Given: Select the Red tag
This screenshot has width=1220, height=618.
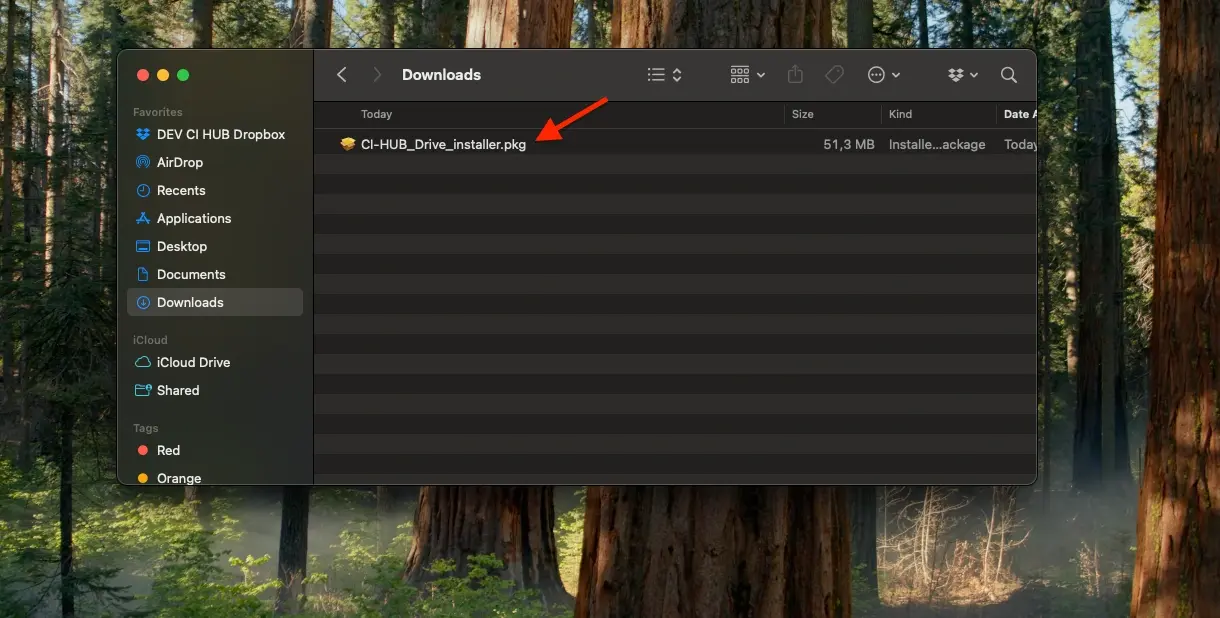Looking at the screenshot, I should pyautogui.click(x=215, y=450).
